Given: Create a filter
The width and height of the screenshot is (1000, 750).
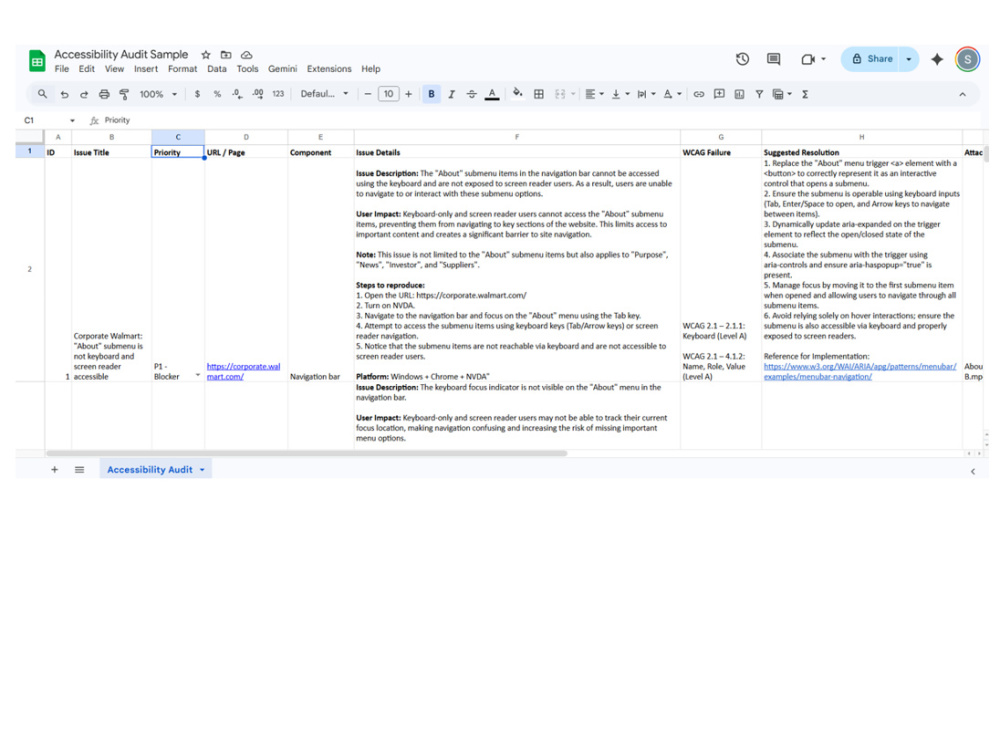Looking at the screenshot, I should pos(759,94).
